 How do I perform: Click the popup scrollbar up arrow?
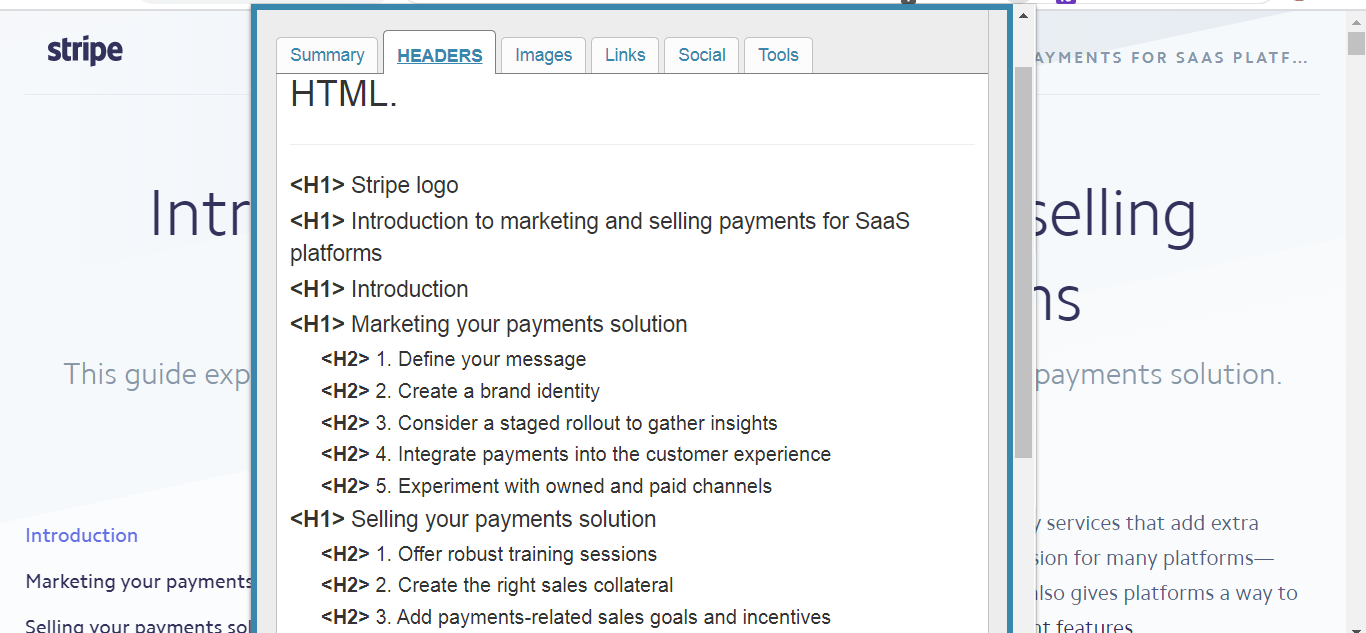[1023, 16]
